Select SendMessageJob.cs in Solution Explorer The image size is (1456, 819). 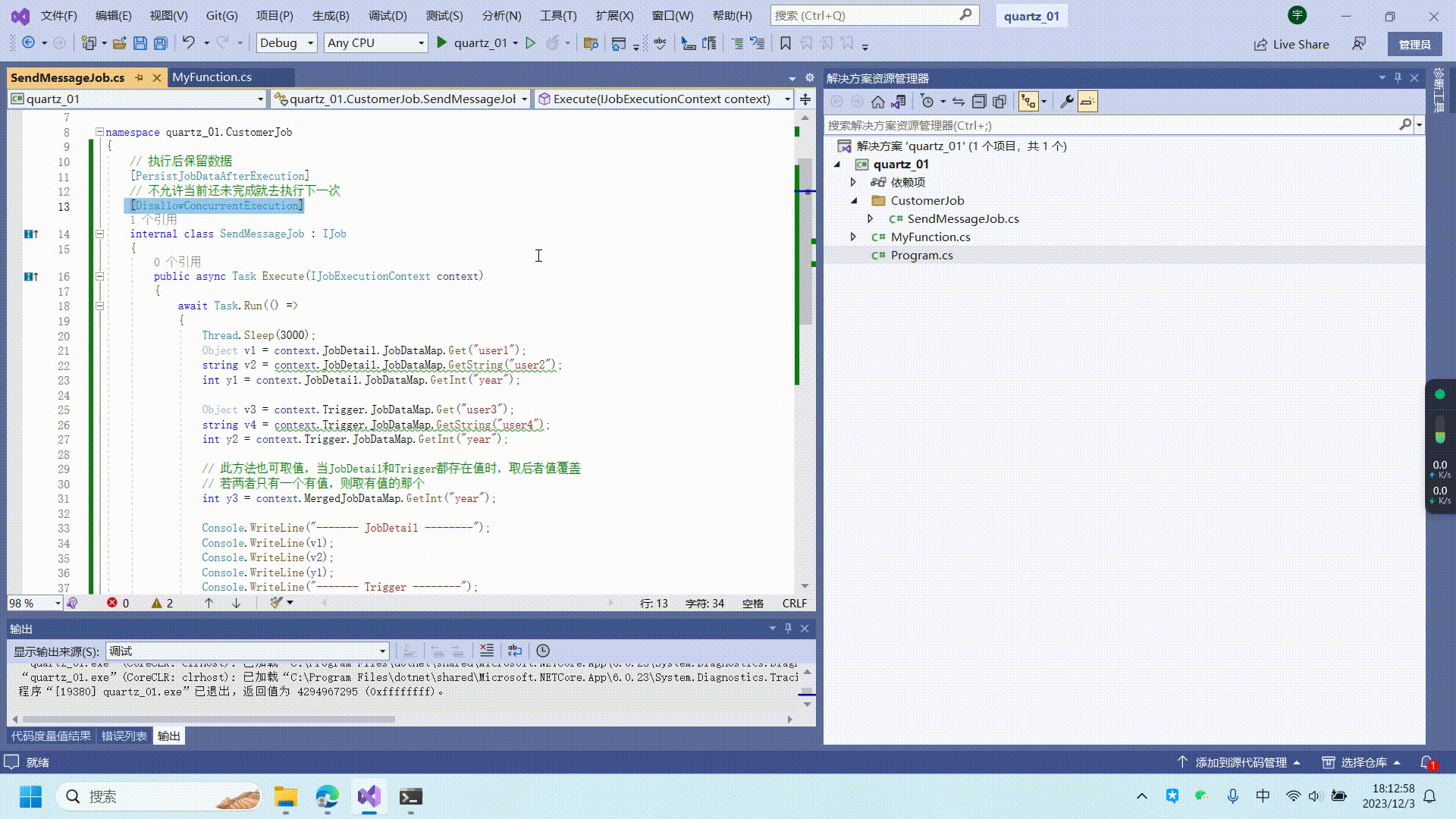963,219
